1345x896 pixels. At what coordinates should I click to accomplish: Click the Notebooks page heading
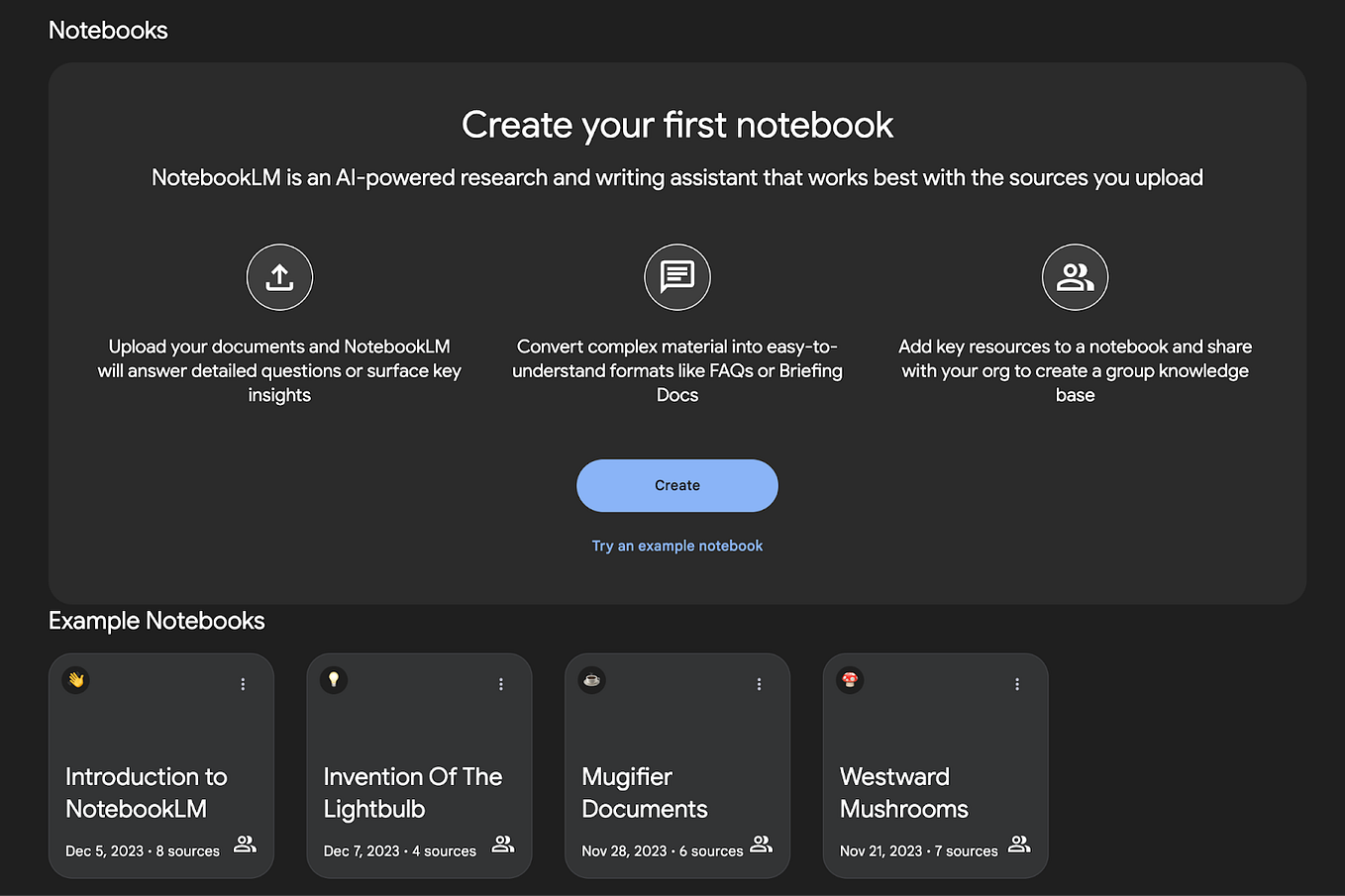(108, 30)
